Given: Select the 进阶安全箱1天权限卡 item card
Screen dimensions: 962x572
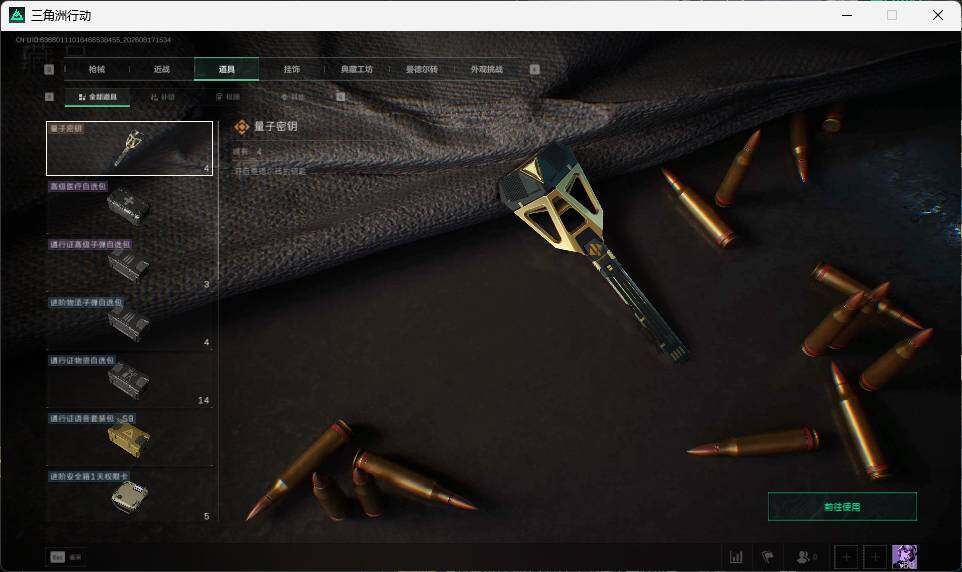Looking at the screenshot, I should [x=129, y=497].
